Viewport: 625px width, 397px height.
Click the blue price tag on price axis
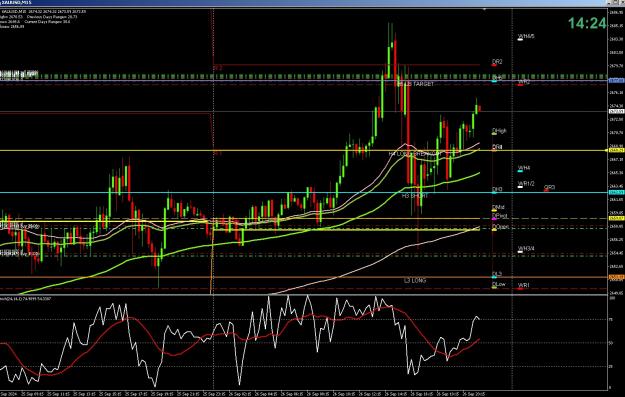(617, 81)
